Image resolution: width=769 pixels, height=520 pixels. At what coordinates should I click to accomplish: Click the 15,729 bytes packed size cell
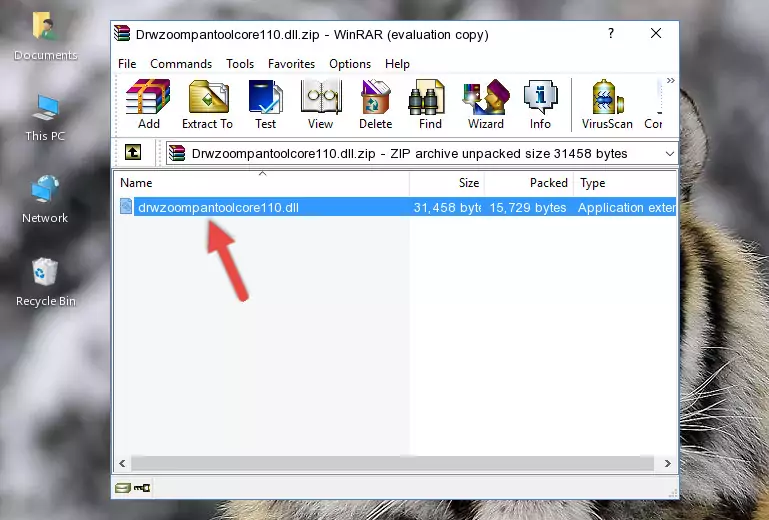click(528, 208)
